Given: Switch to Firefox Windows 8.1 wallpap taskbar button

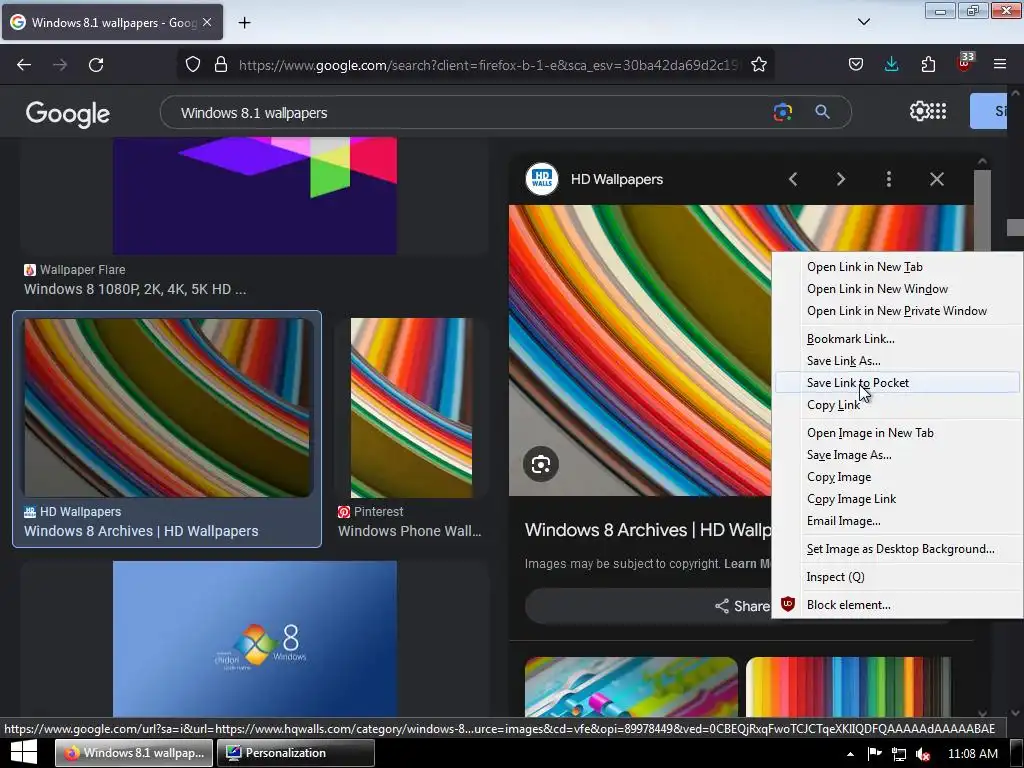Looking at the screenshot, I should (x=134, y=753).
